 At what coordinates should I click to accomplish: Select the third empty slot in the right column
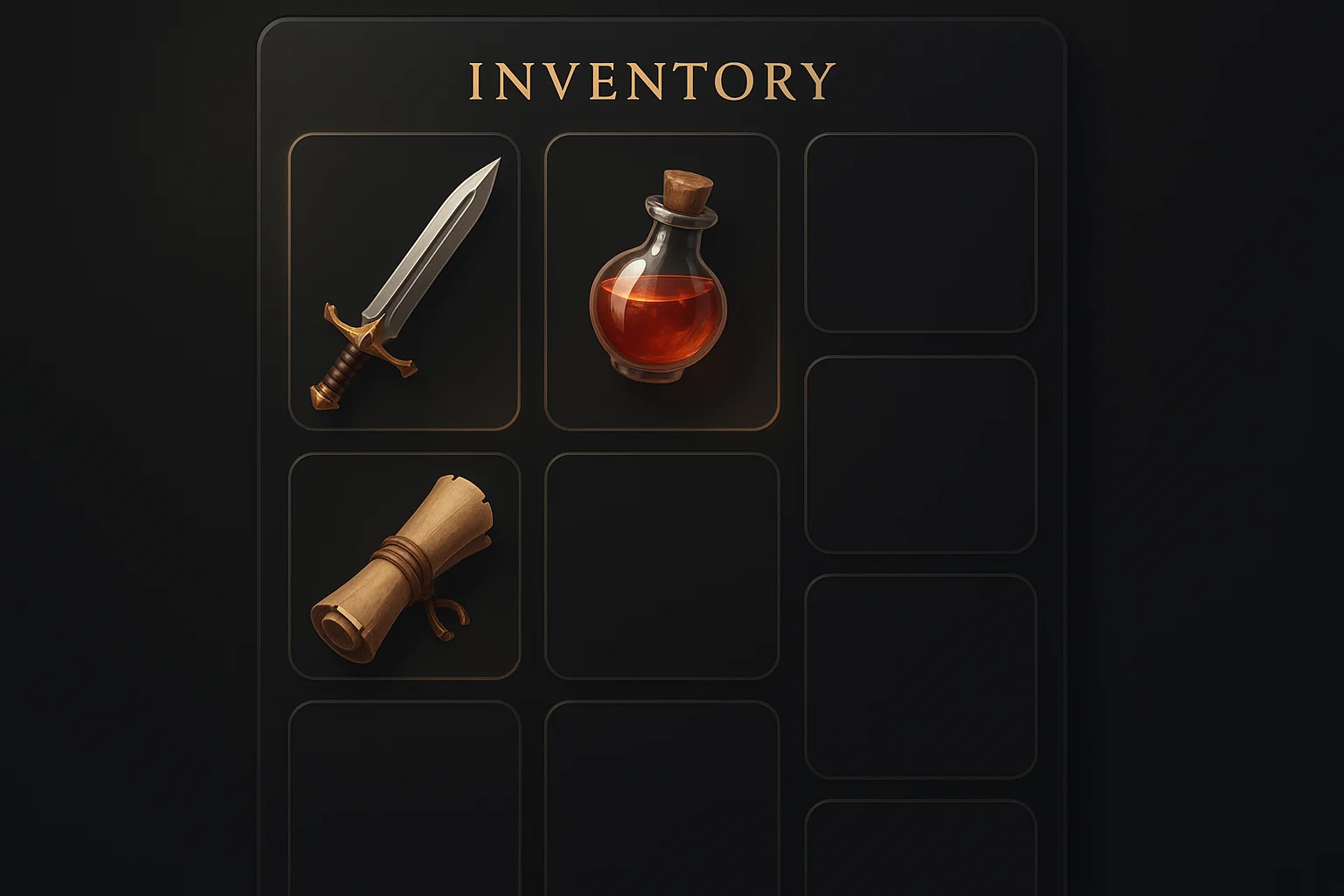pyautogui.click(x=920, y=676)
